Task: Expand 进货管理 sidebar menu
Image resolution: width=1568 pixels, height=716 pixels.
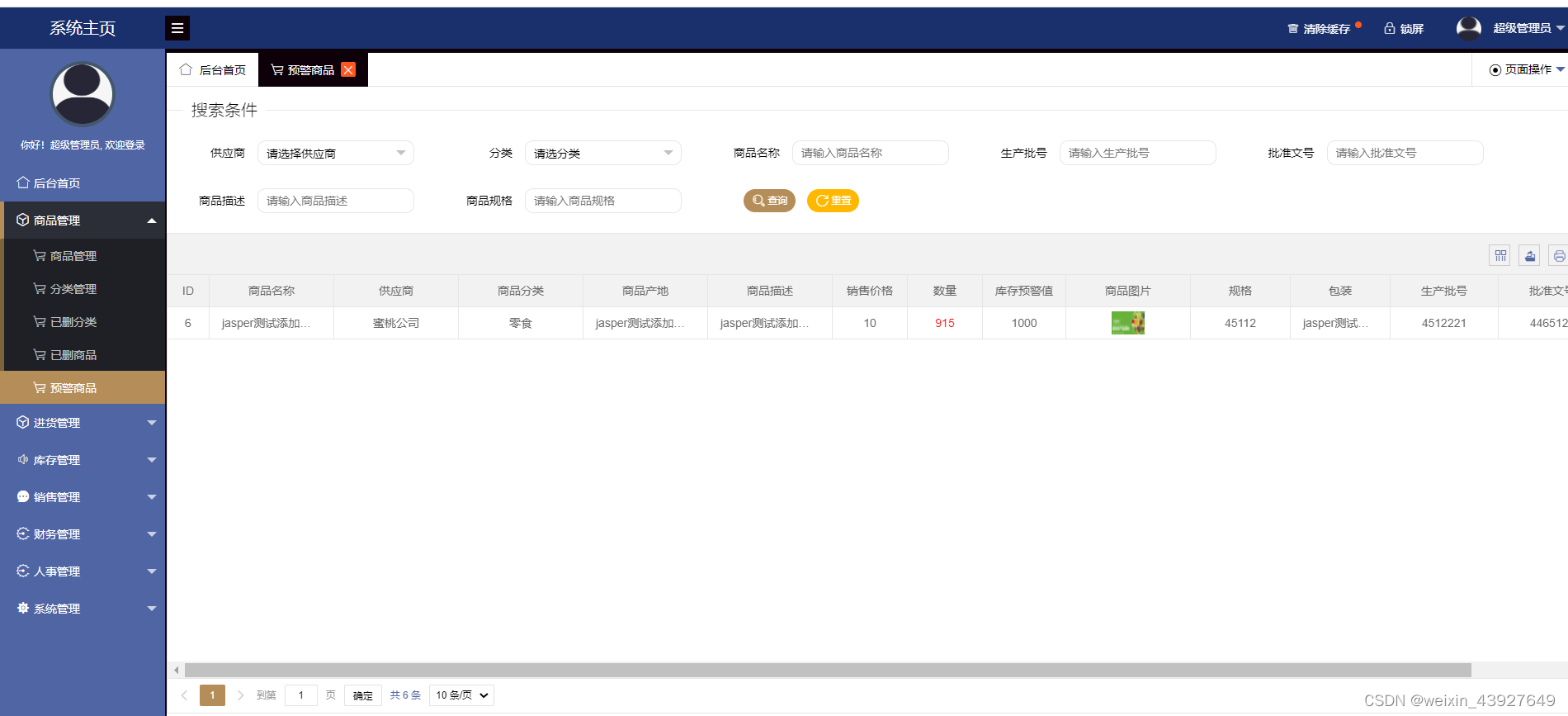Action: click(83, 423)
